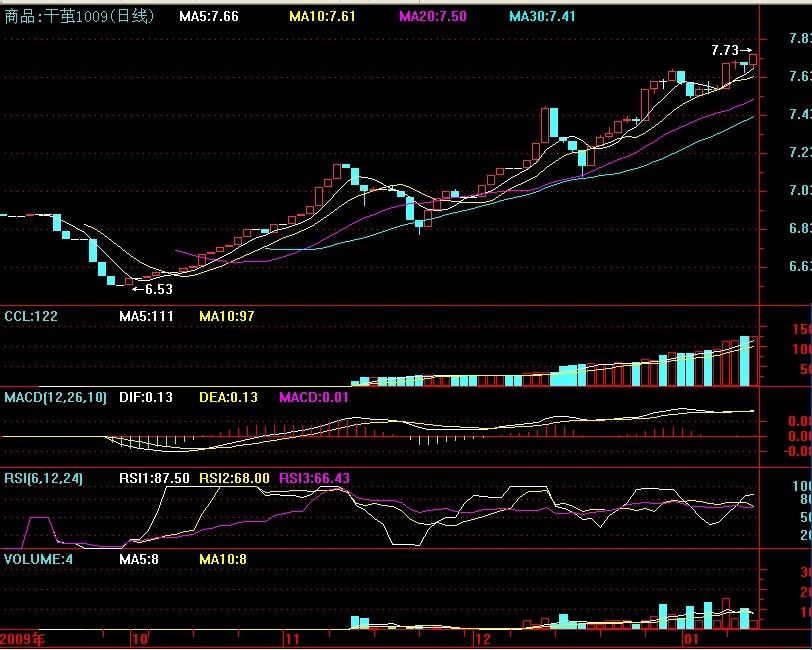Viewport: 812px width, 650px height.
Task: Select month 12 on the time axis
Action: [x=483, y=638]
